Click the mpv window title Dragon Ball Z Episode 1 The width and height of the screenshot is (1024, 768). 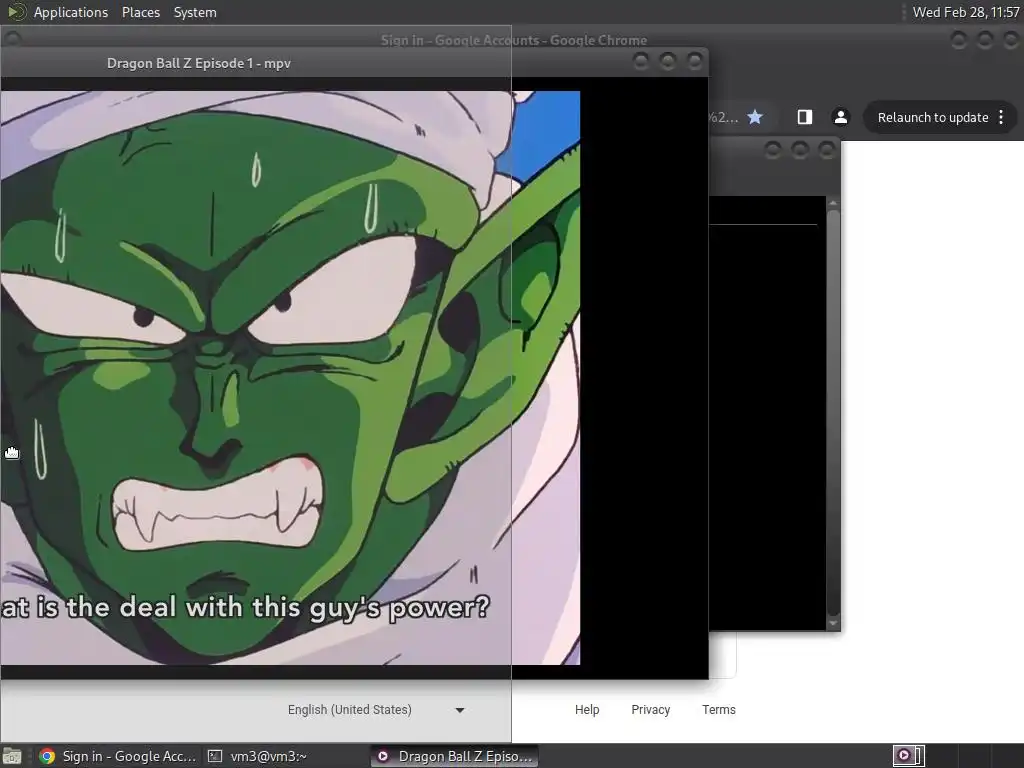pyautogui.click(x=199, y=63)
